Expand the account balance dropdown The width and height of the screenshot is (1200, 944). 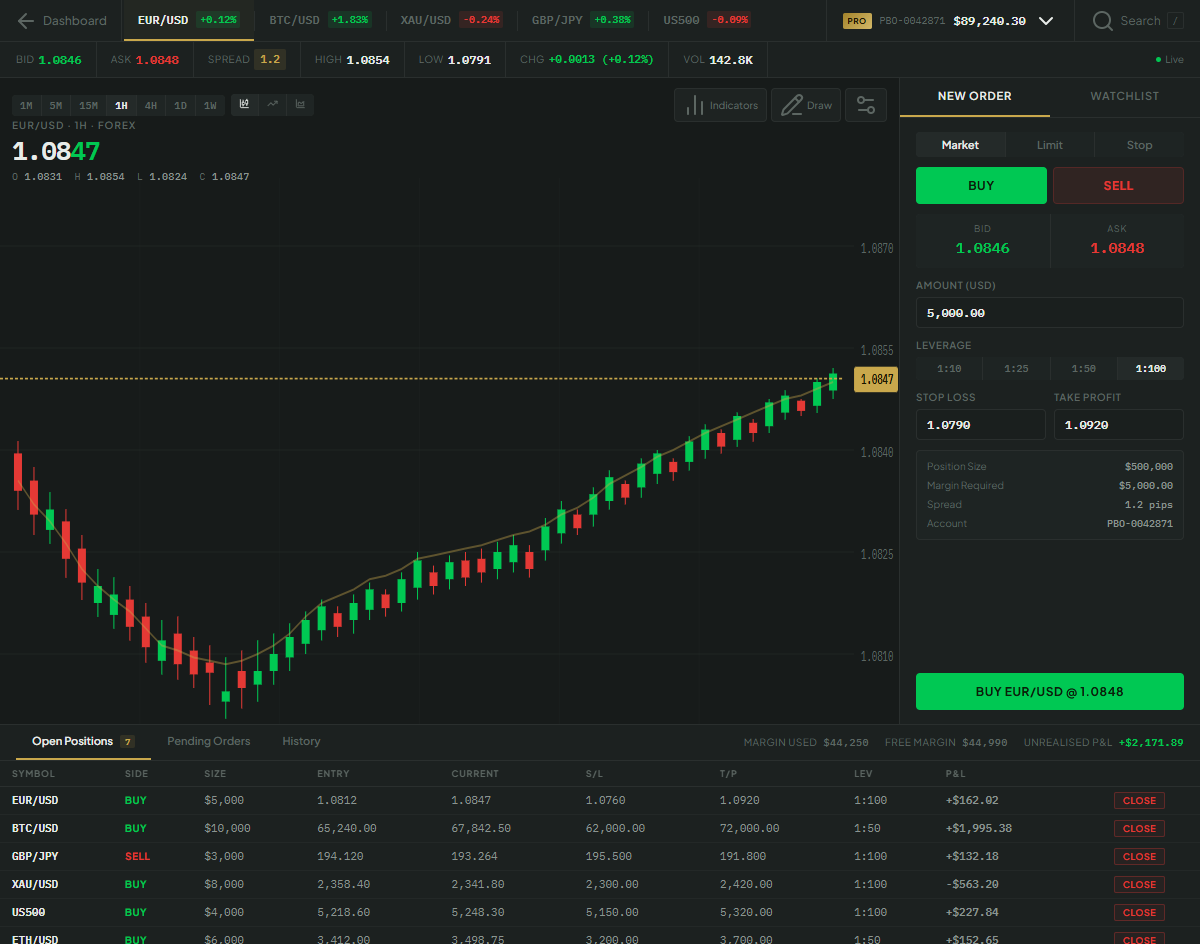click(x=1046, y=20)
